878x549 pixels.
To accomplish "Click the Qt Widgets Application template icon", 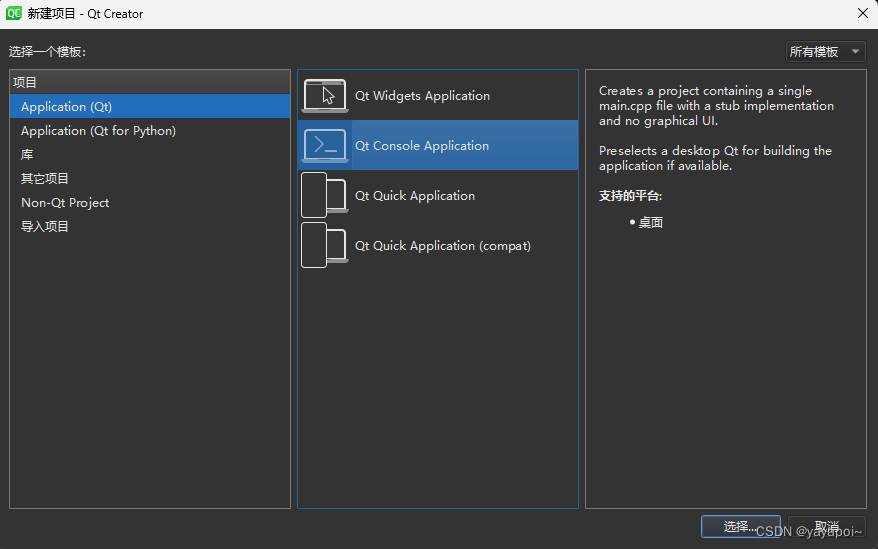I will coord(325,96).
